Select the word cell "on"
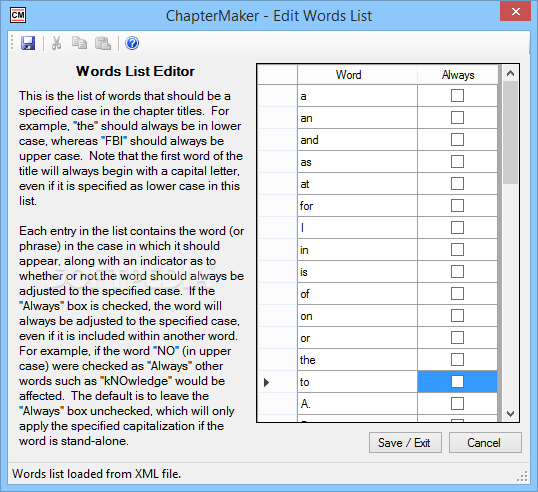Viewport: 538px width, 492px height. (x=357, y=315)
